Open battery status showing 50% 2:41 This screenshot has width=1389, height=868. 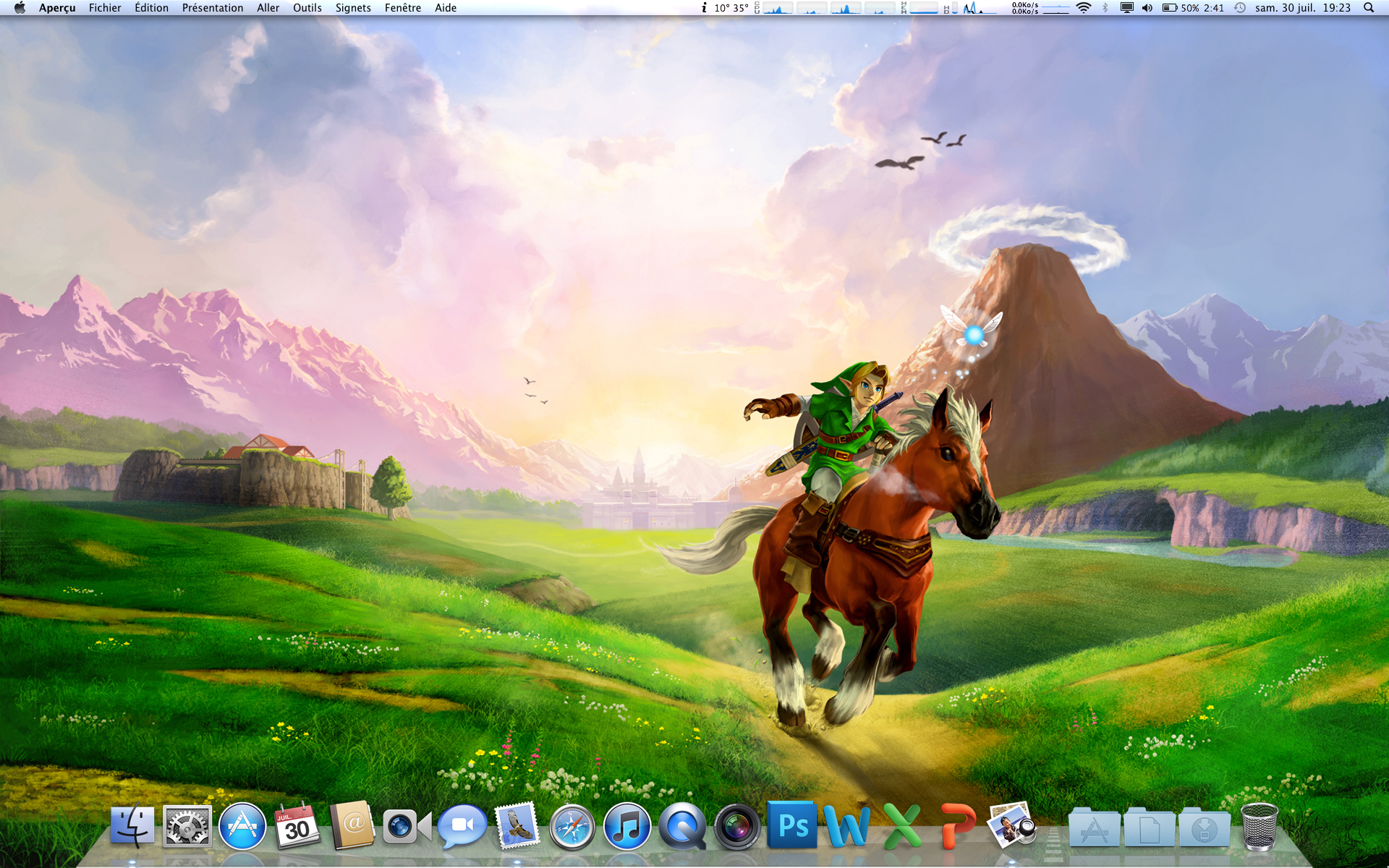[x=1193, y=8]
